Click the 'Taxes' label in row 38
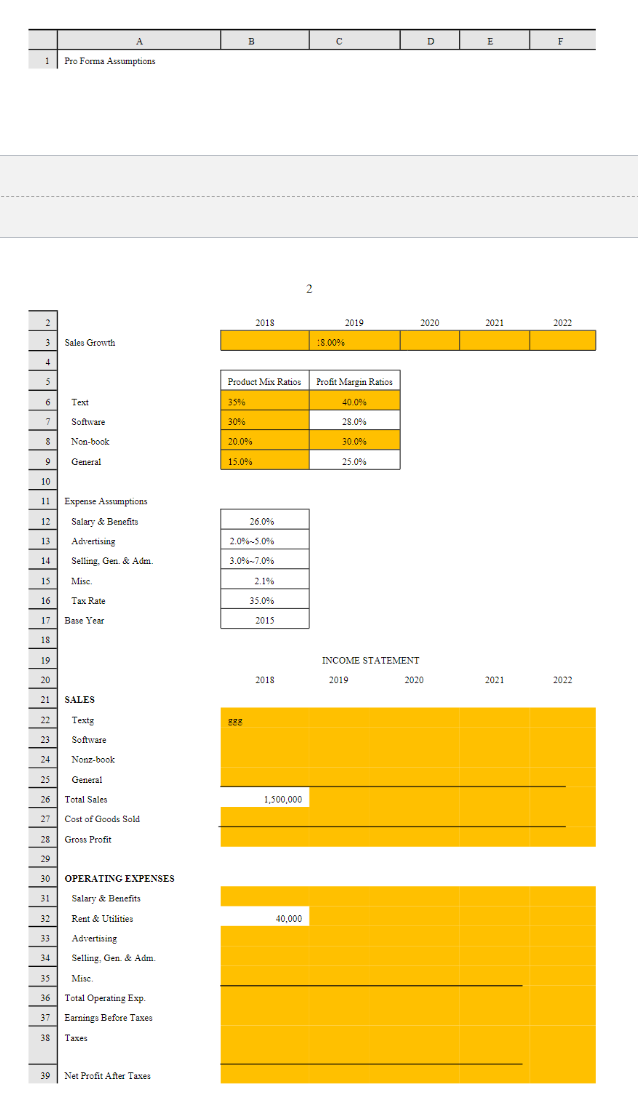 click(x=76, y=1038)
